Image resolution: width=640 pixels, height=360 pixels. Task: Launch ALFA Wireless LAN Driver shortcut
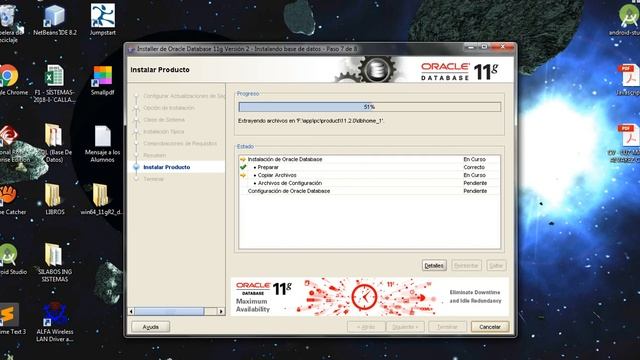point(55,322)
